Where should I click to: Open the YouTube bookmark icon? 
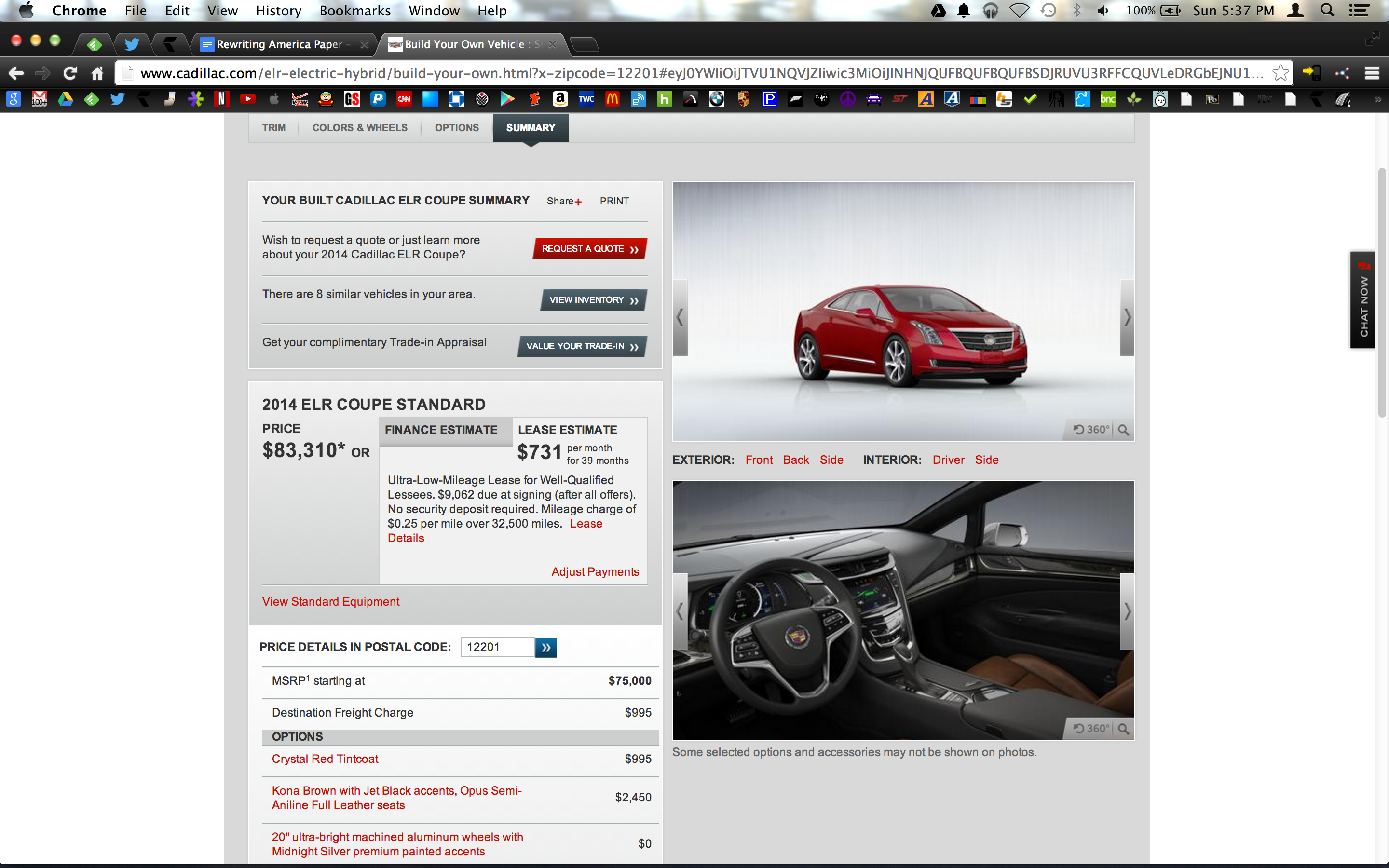(x=247, y=99)
